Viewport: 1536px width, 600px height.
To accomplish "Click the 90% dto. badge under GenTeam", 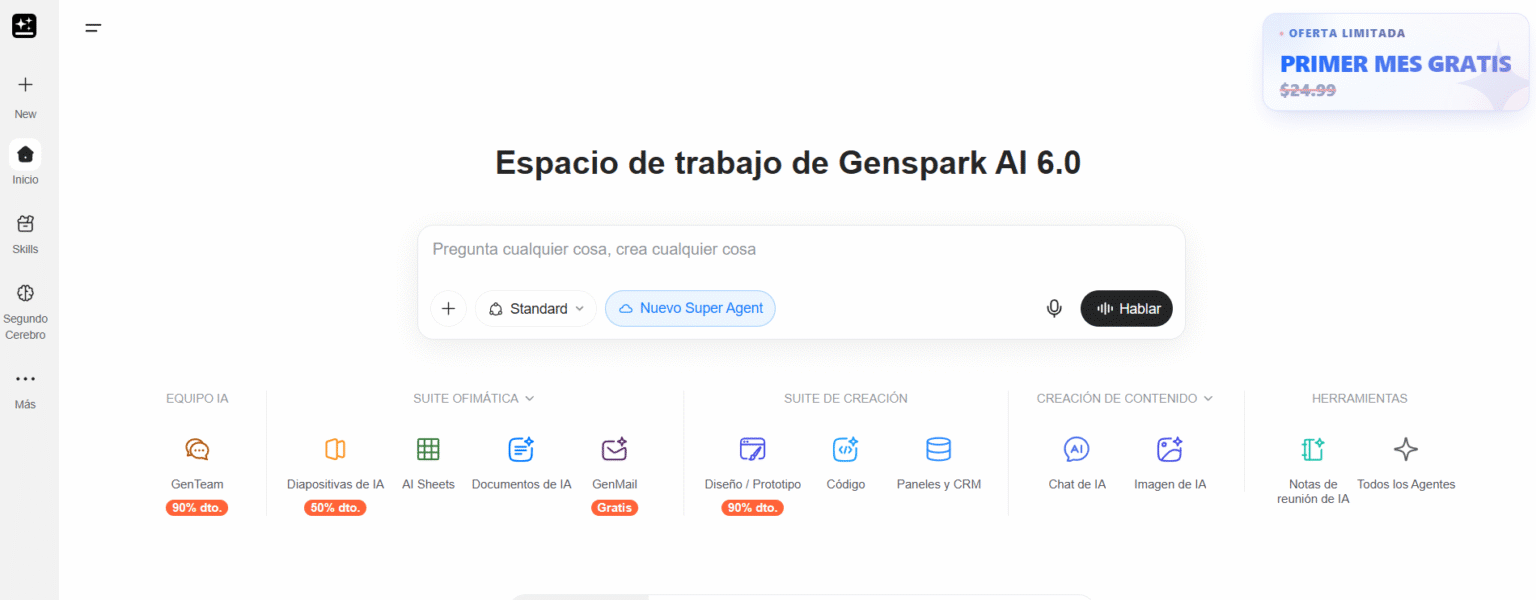I will click(197, 508).
